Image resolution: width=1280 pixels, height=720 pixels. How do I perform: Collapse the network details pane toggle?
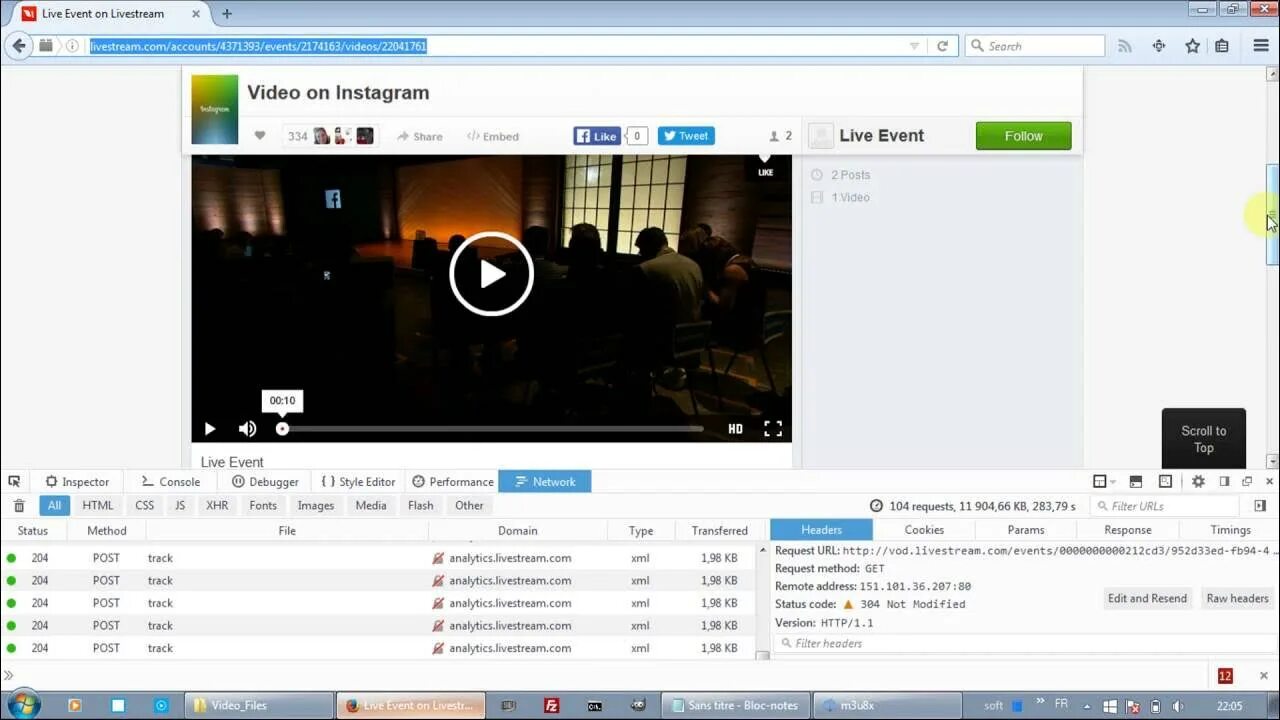[1261, 506]
